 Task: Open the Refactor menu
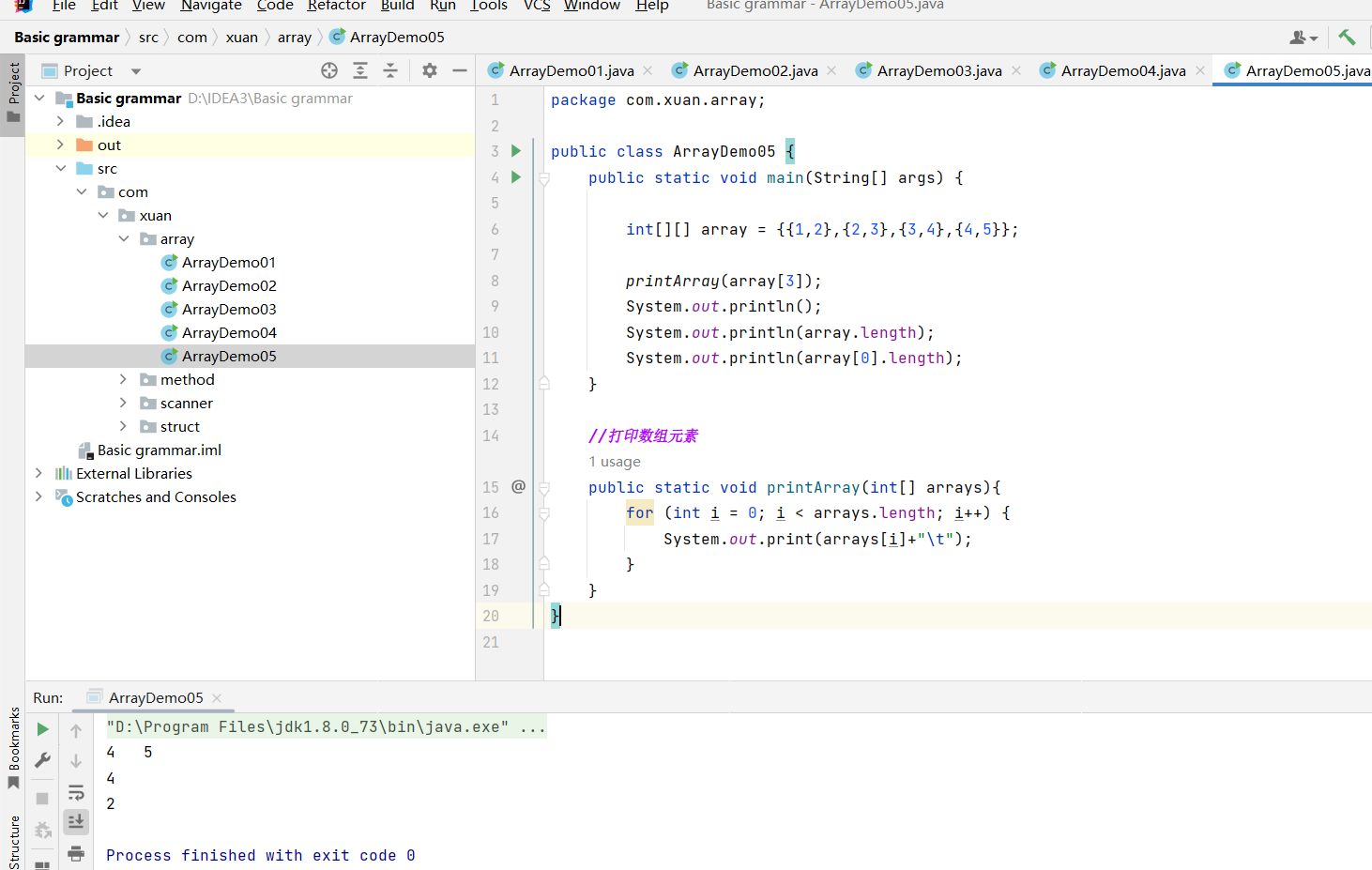[x=336, y=6]
